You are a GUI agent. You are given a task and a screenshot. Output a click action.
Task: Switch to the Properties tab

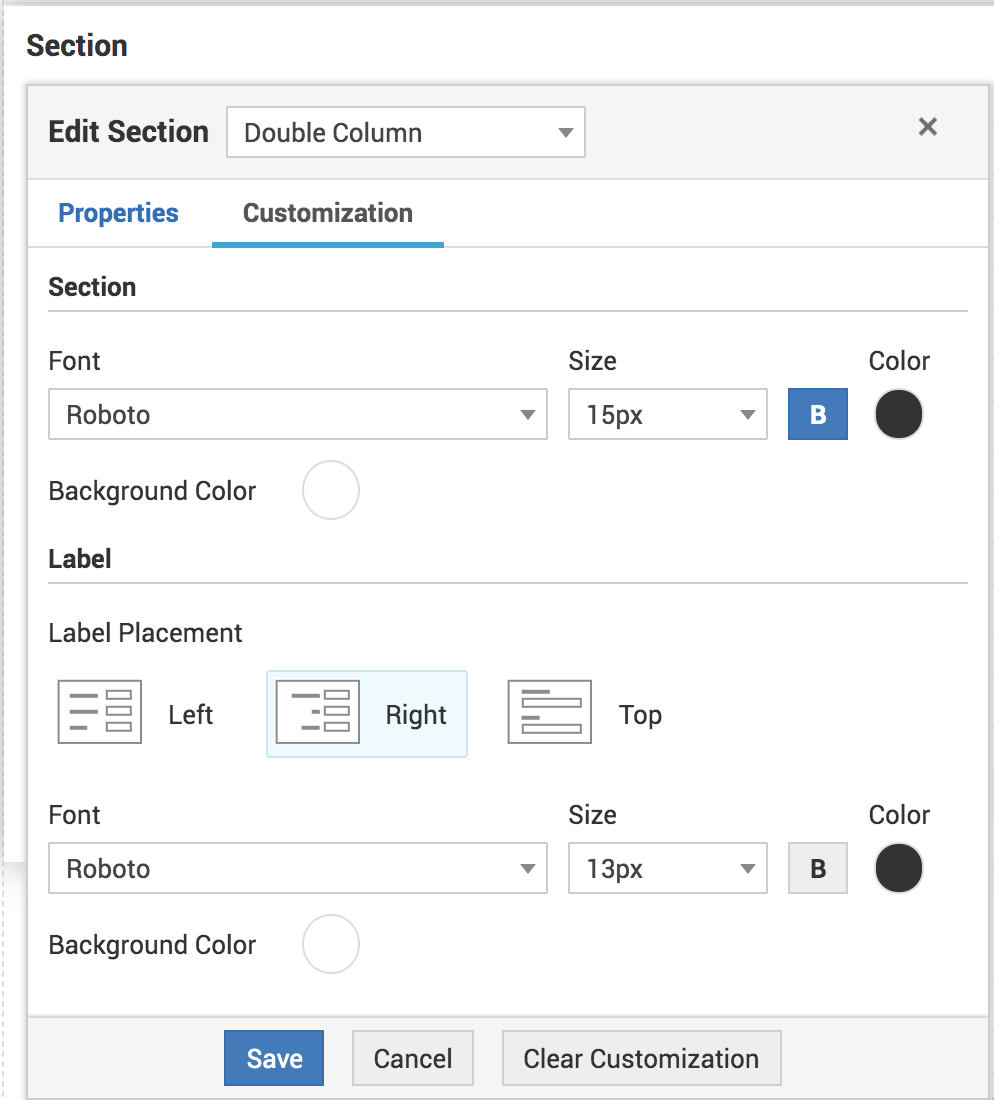pos(118,213)
